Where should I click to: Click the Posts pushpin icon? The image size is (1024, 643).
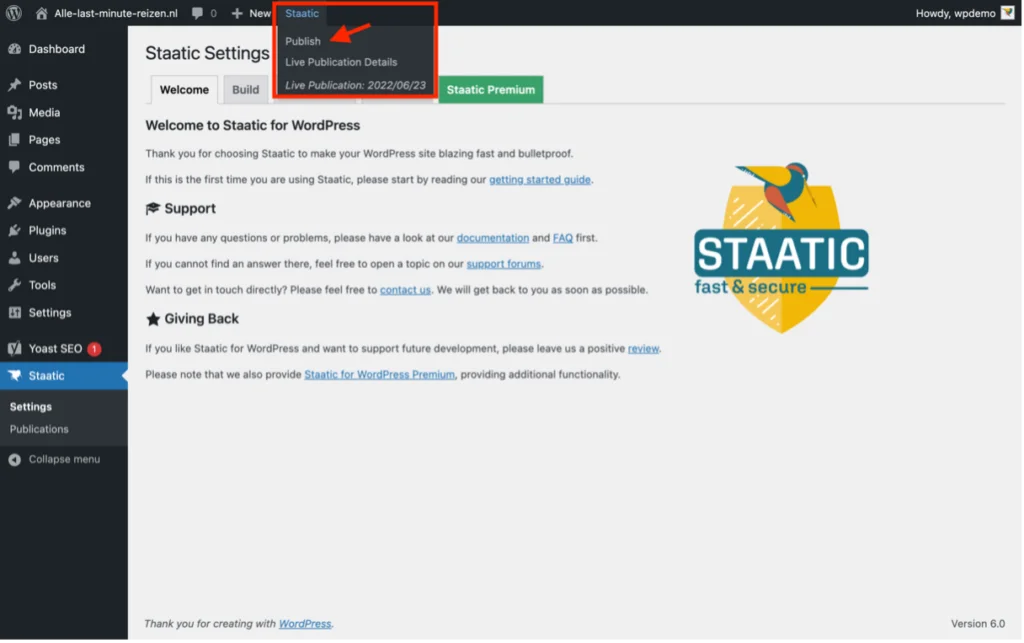point(14,85)
